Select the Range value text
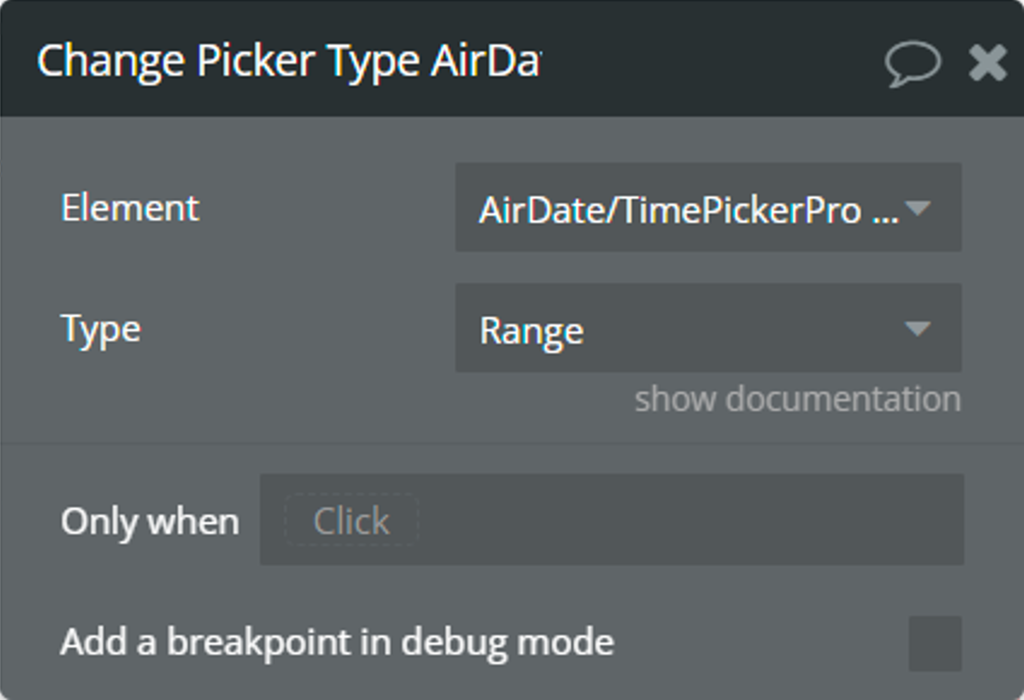This screenshot has height=700, width=1024. pos(532,332)
